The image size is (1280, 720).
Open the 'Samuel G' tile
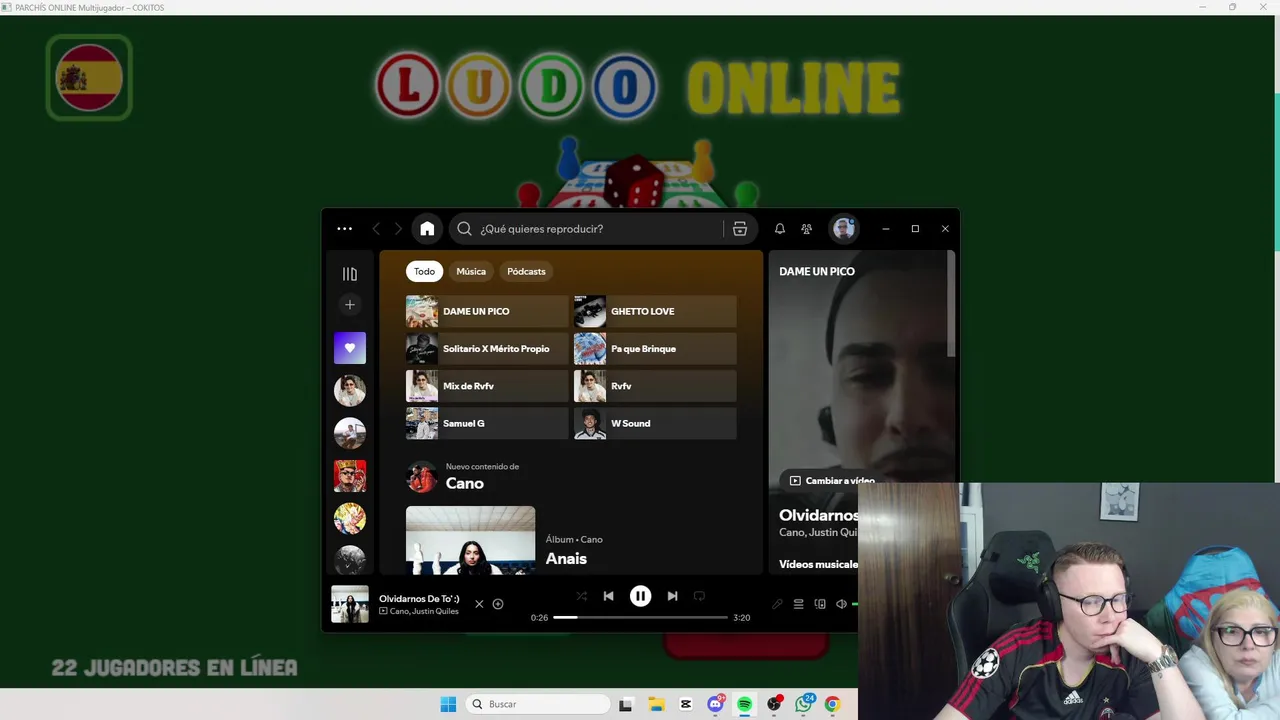click(487, 423)
